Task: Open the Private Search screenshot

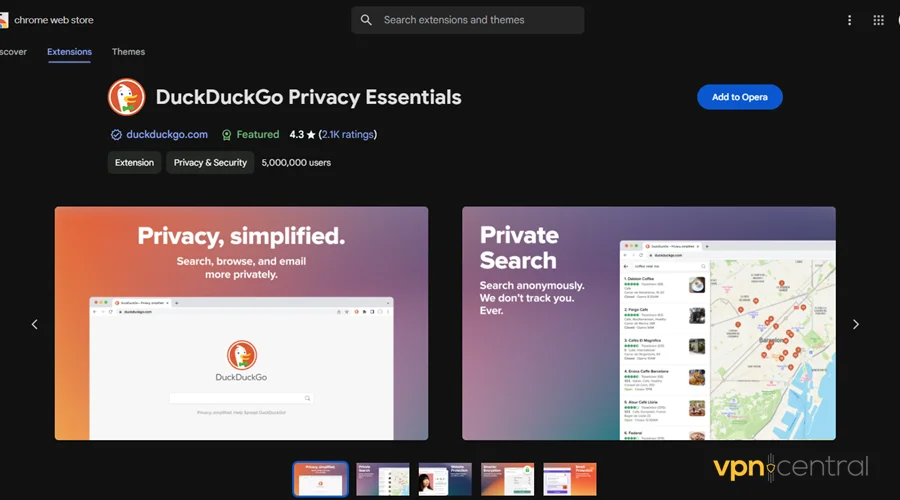Action: pos(649,323)
